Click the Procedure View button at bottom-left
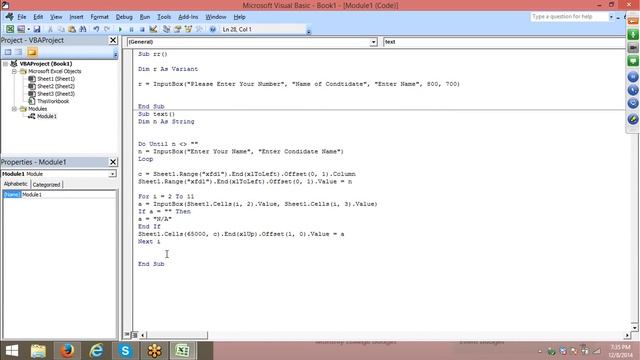Viewport: 640px width, 360px height. click(127, 335)
